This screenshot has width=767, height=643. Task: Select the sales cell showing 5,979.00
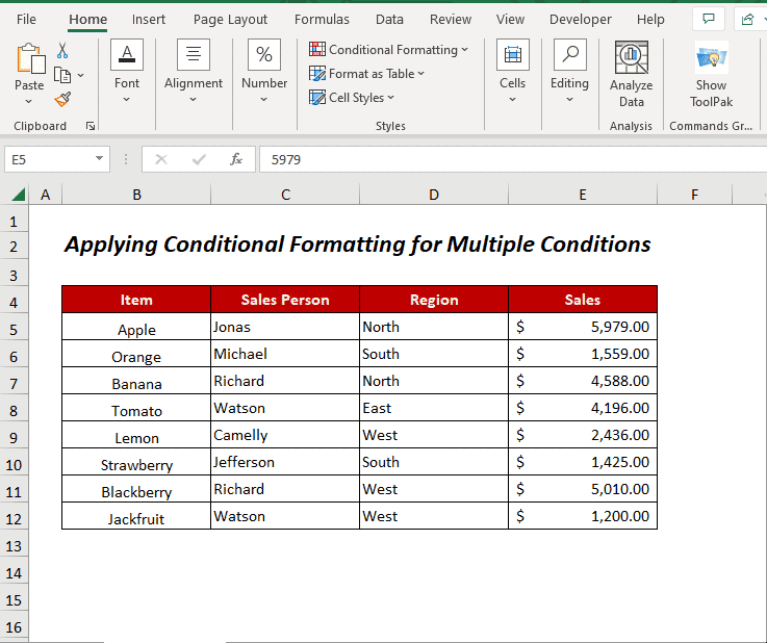tap(583, 327)
